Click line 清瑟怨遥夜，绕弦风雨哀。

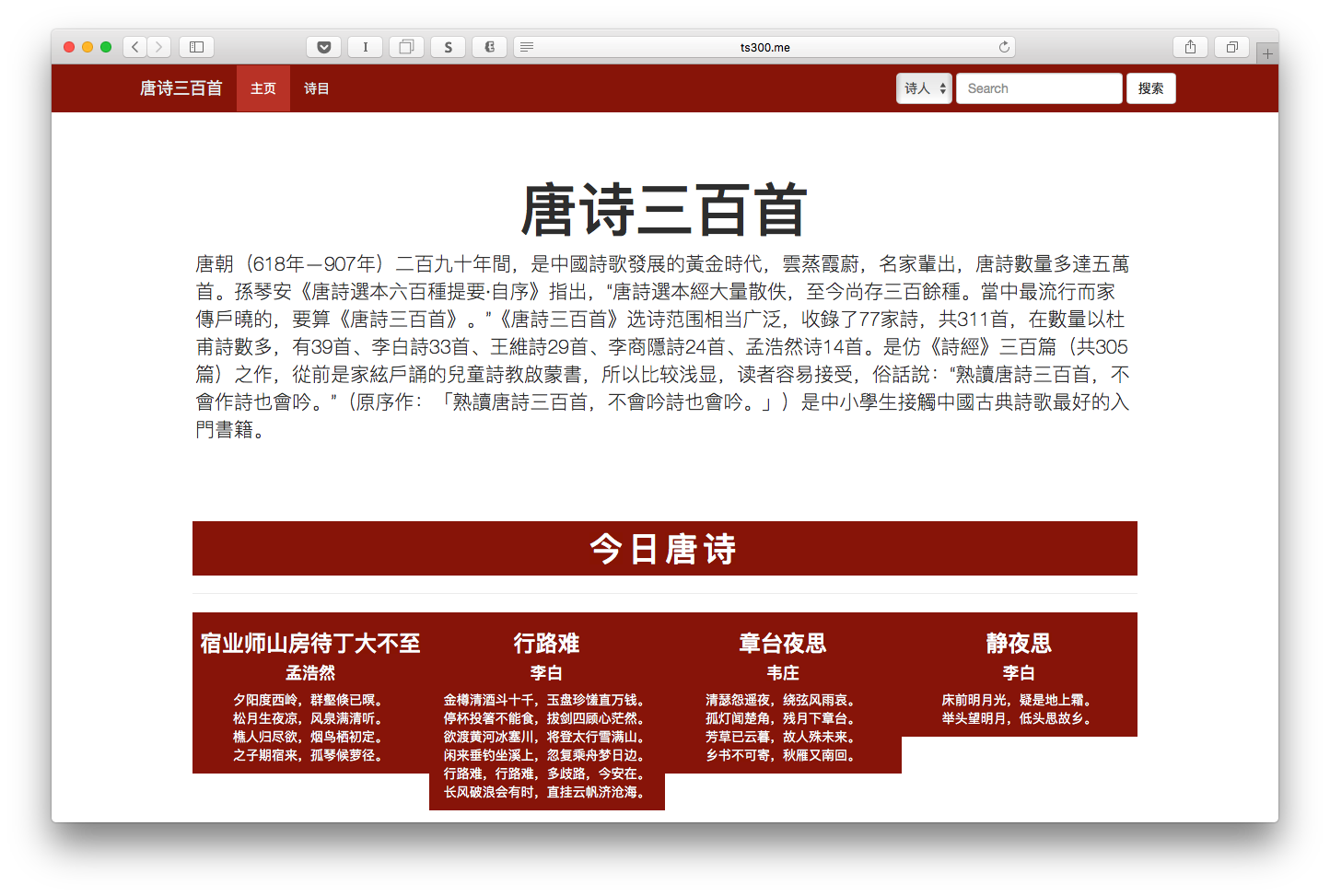click(x=783, y=700)
